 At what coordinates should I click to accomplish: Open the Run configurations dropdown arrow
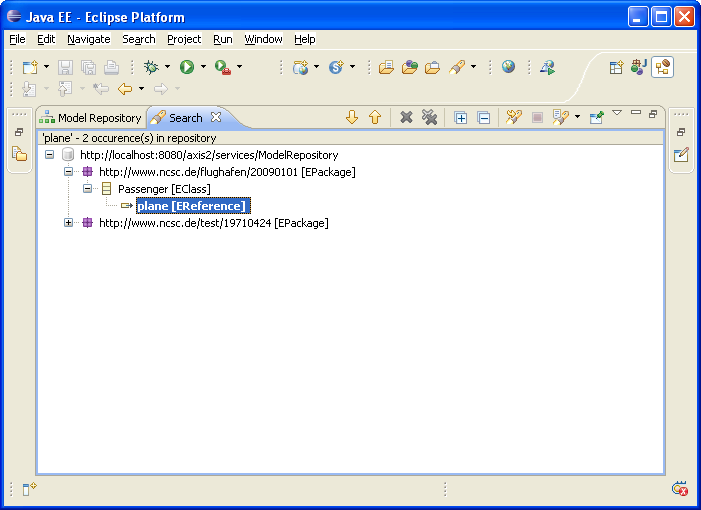pos(203,67)
